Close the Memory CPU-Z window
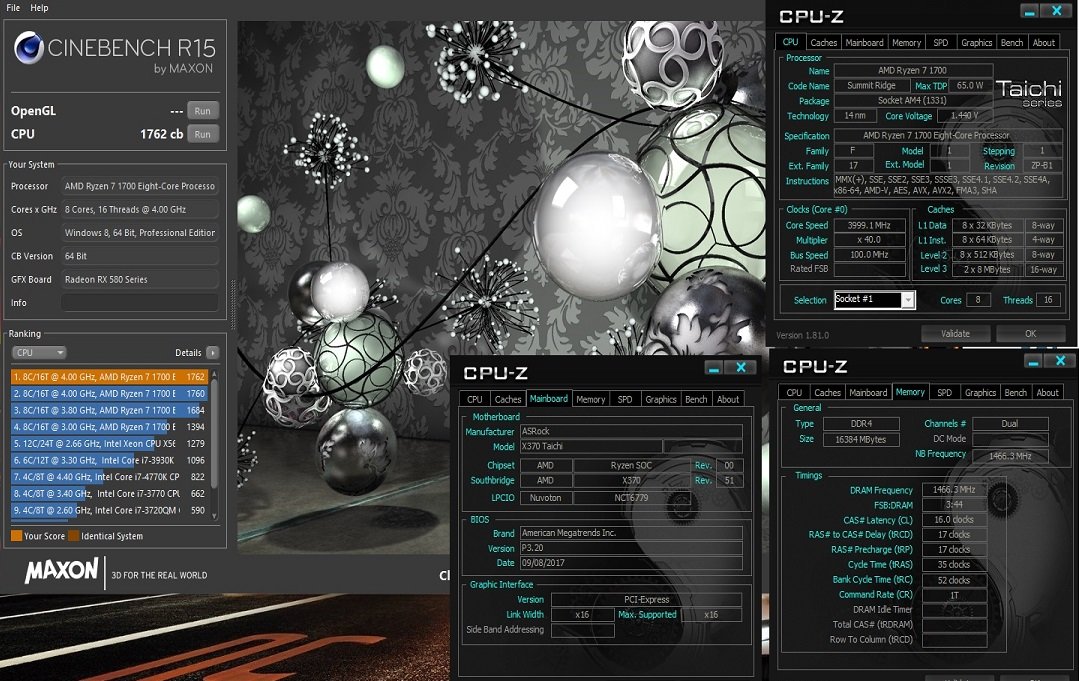 (1060, 360)
